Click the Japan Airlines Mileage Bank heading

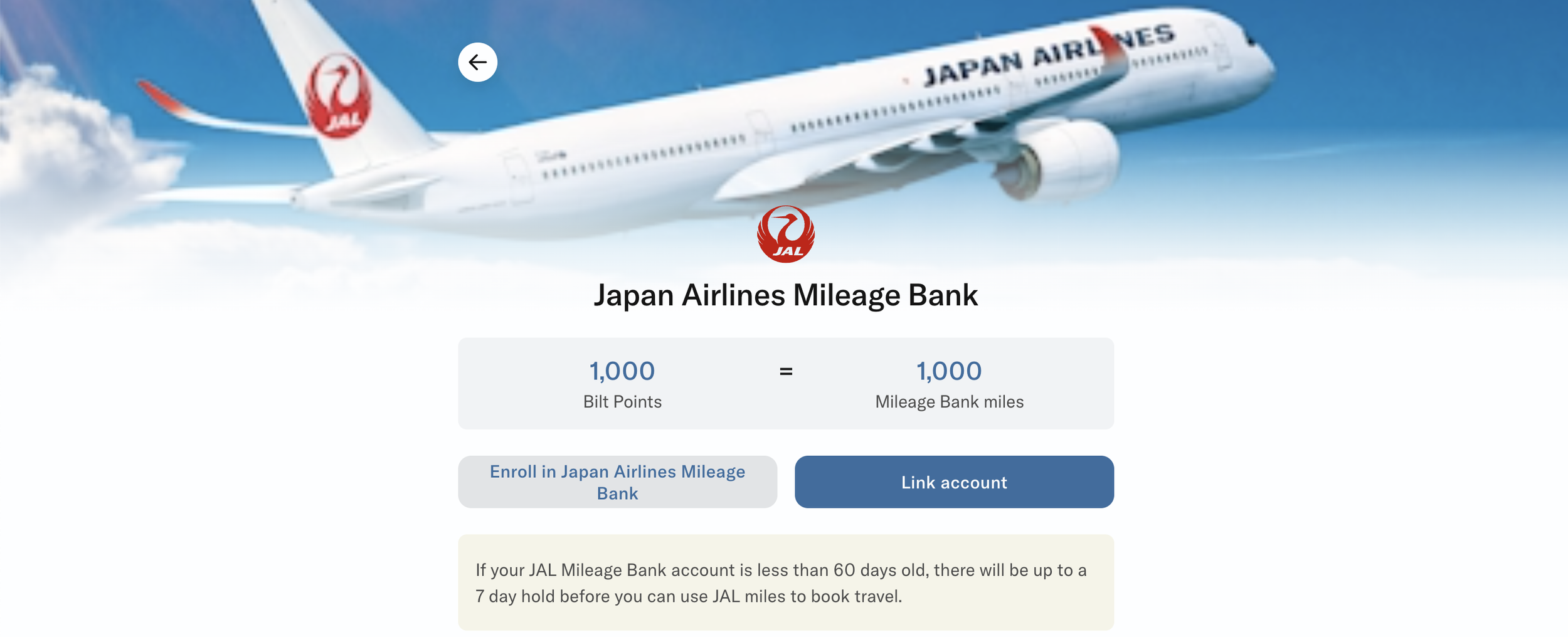click(x=785, y=295)
